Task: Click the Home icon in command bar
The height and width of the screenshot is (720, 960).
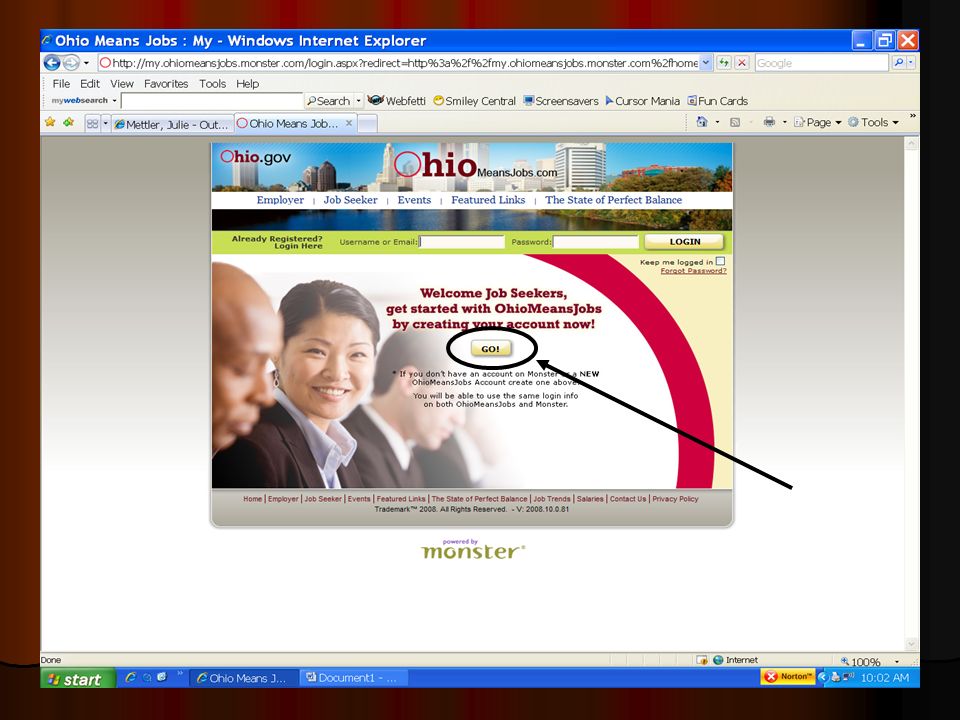Action: pyautogui.click(x=702, y=122)
